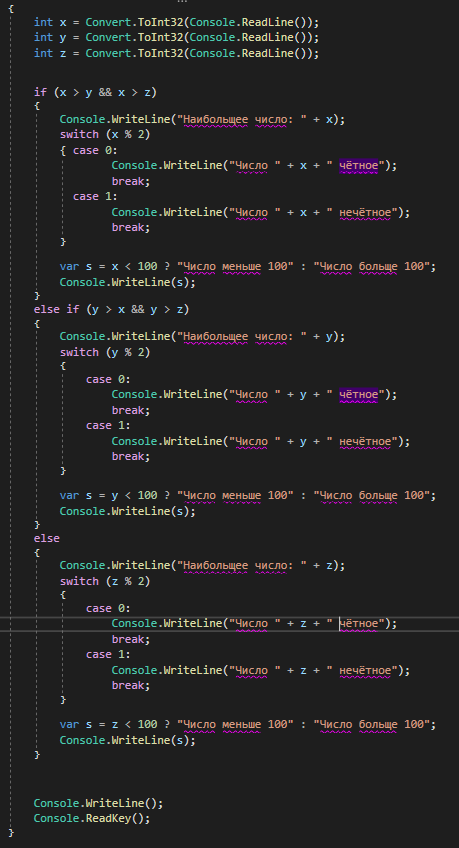Click 'case 0:' beside brace under switch (x % 2)
This screenshot has width=459, height=848.
tap(95, 150)
